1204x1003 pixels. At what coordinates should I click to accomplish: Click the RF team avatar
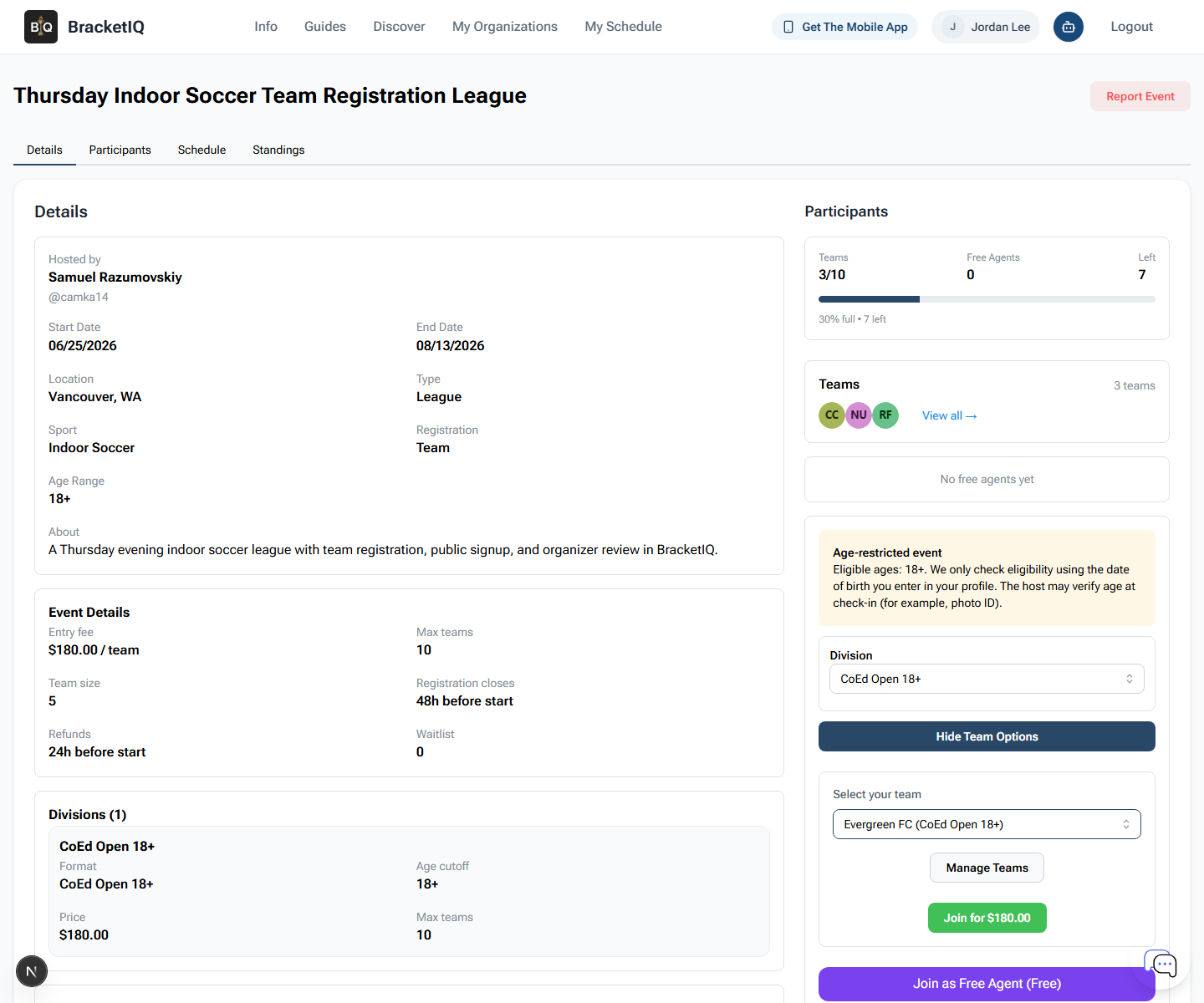[x=885, y=415]
